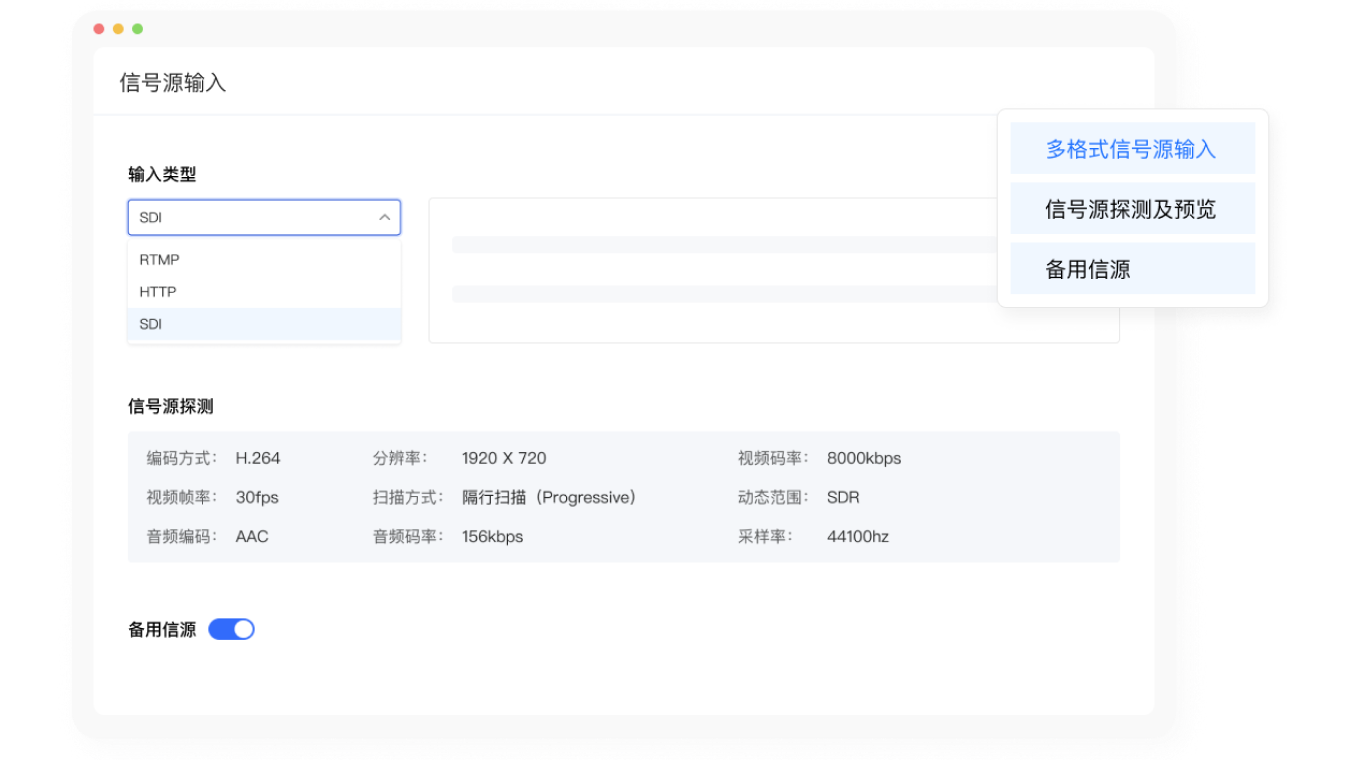The height and width of the screenshot is (760, 1360).
Task: Click the 信号源输入 page title
Action: click(173, 83)
